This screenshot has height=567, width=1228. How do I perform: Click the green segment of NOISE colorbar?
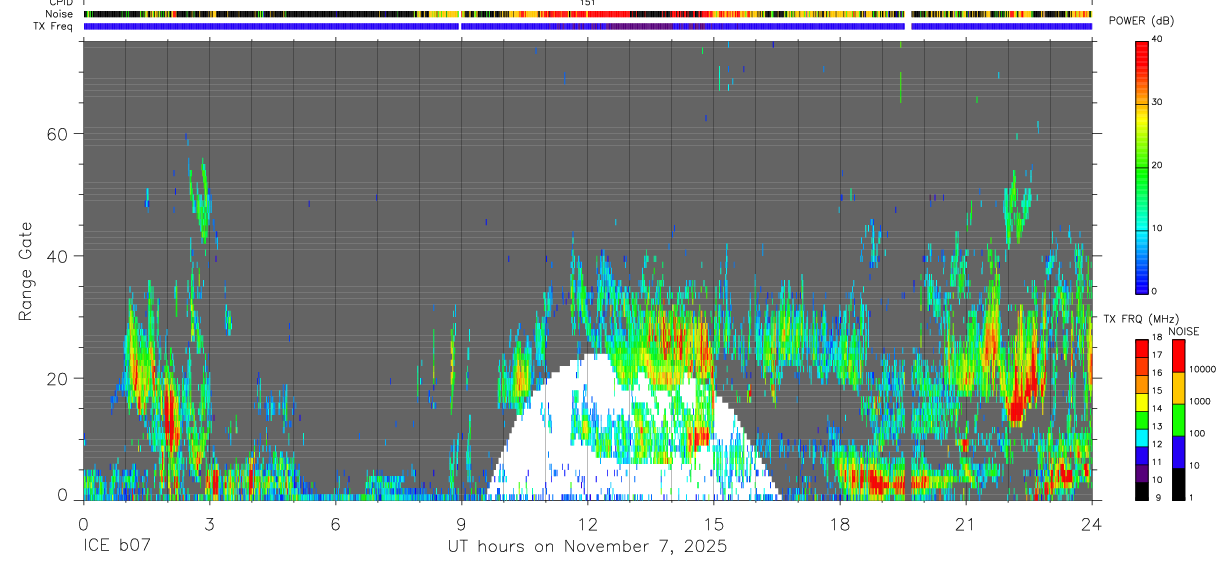pos(1177,420)
